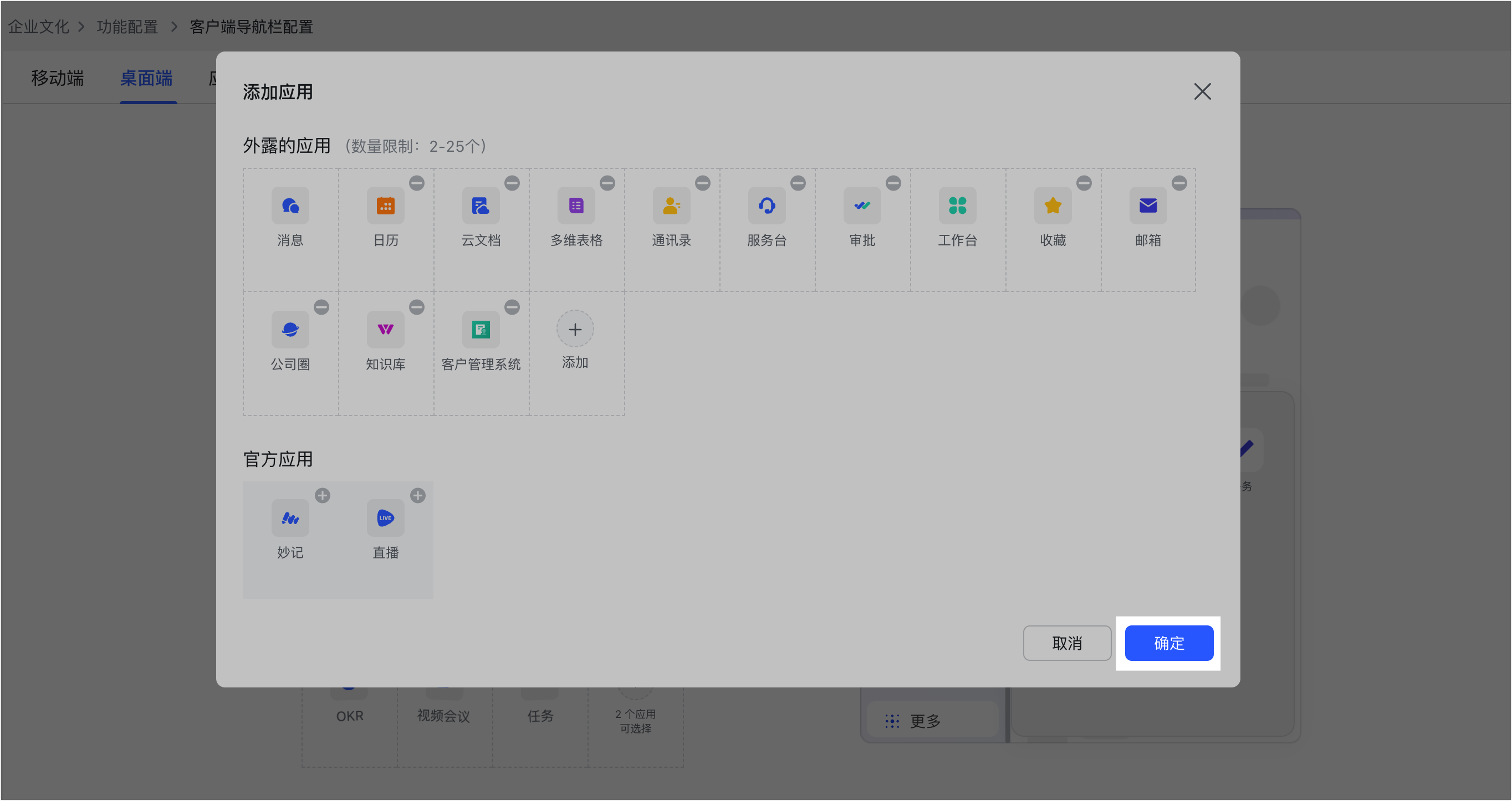
Task: Click the 添加 plus circle button
Action: pos(575,329)
